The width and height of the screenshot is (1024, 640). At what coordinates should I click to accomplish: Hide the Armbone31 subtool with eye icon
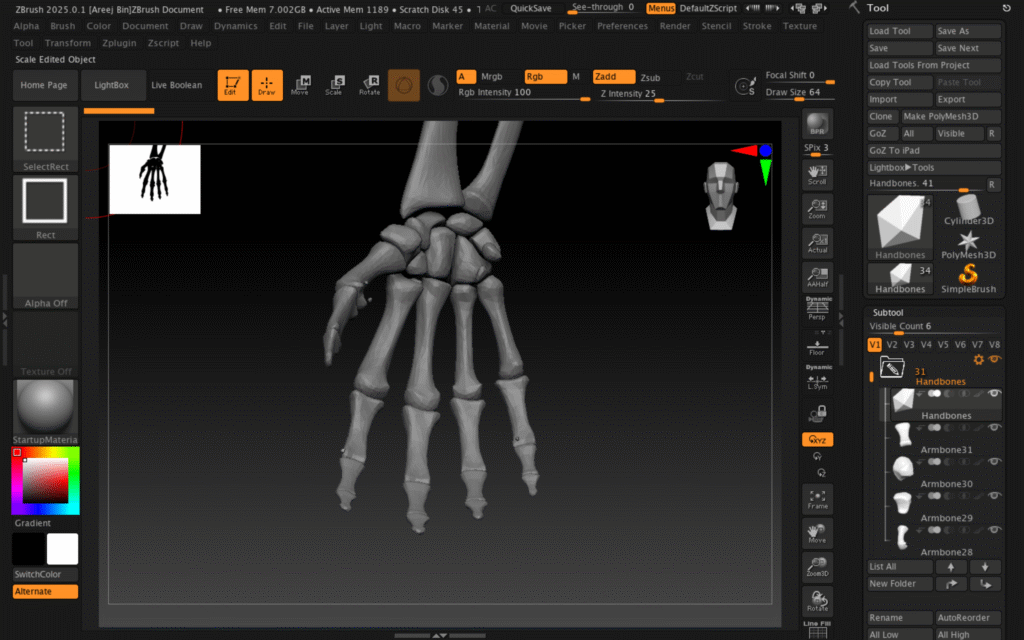click(994, 429)
